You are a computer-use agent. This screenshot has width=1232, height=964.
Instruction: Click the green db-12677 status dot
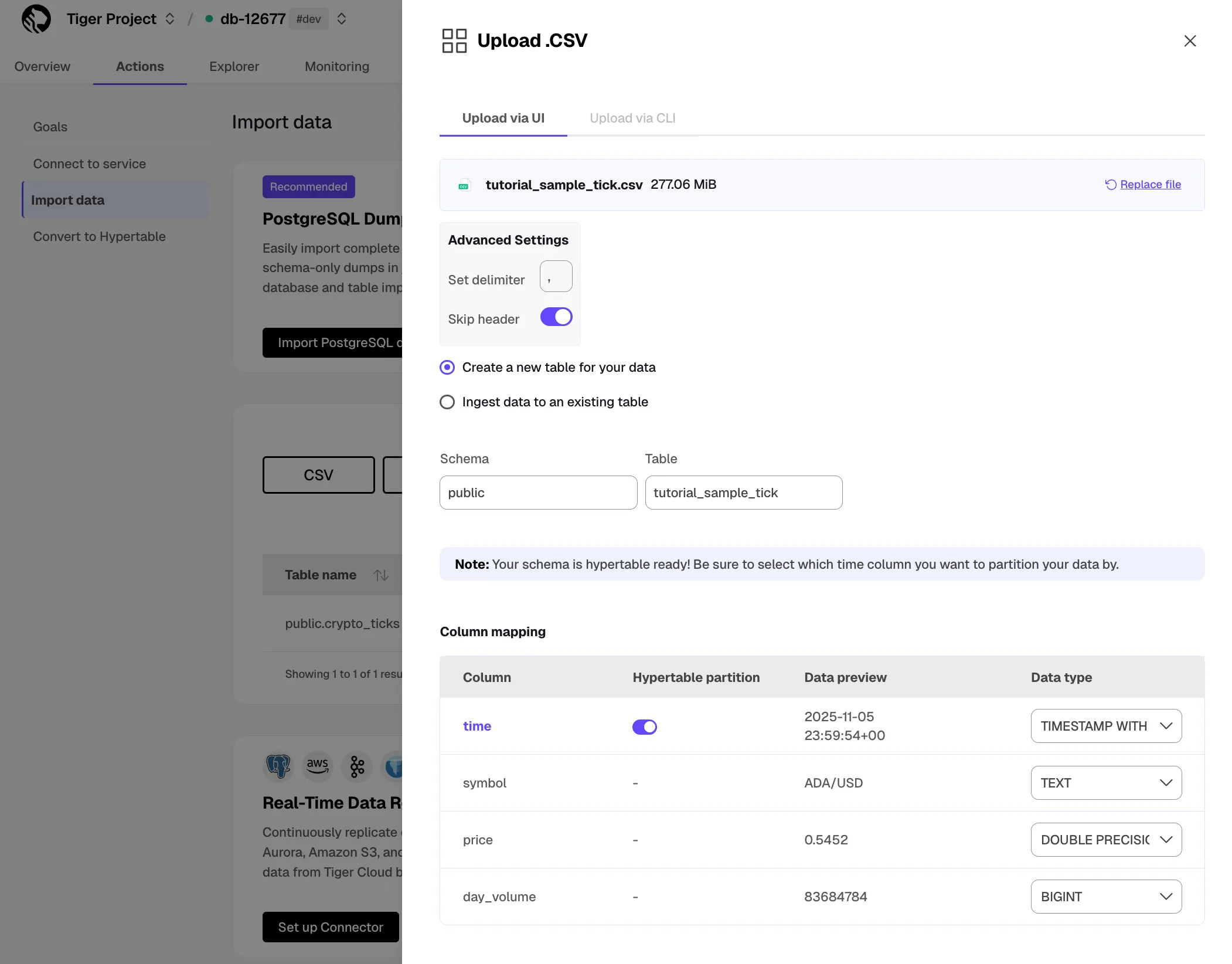[x=209, y=19]
